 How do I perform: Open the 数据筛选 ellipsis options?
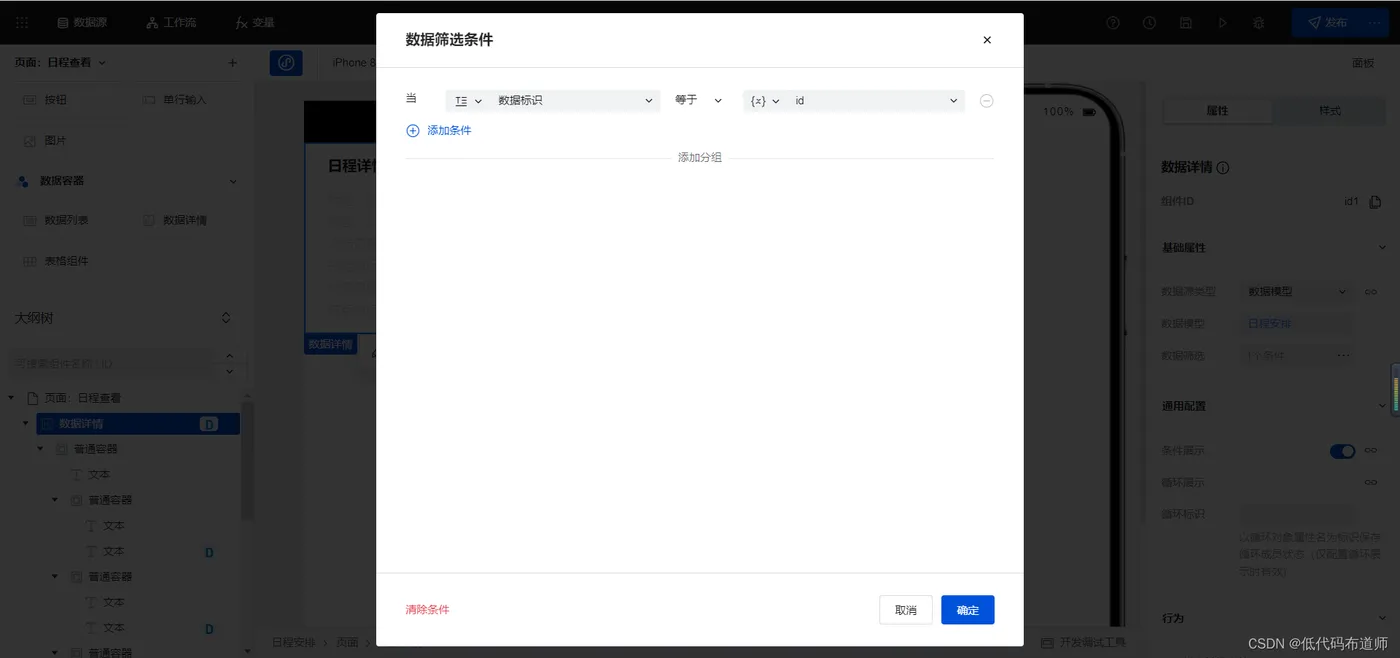1343,355
